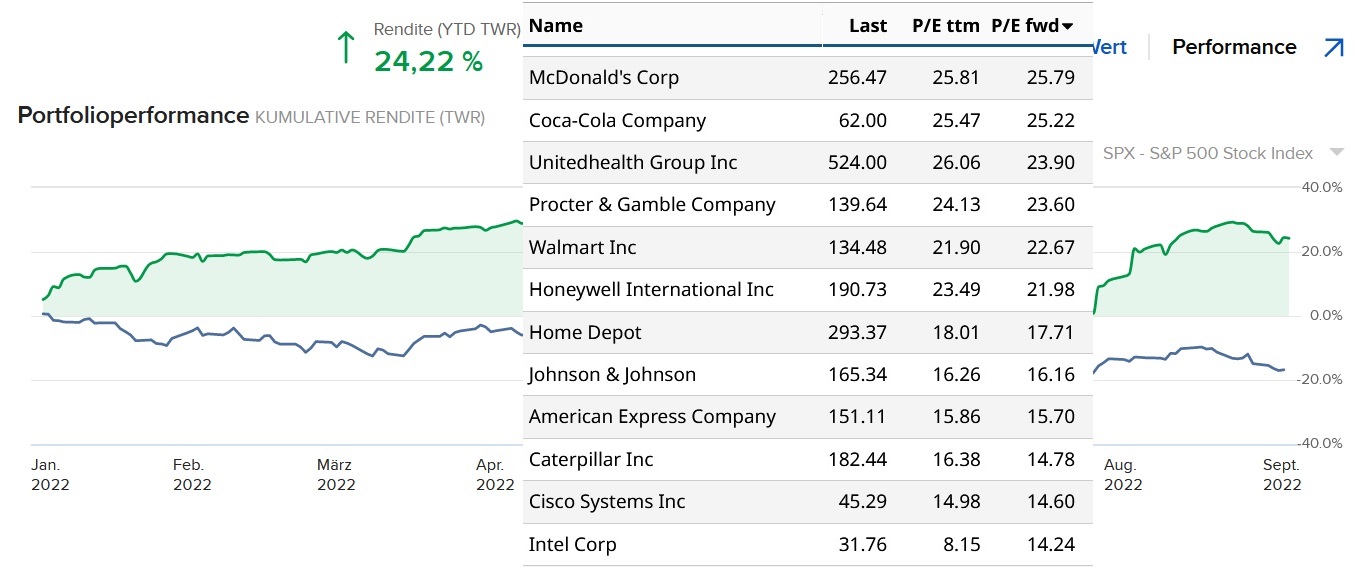Click Intel Corp in the table
This screenshot has width=1356, height=568.
click(572, 545)
